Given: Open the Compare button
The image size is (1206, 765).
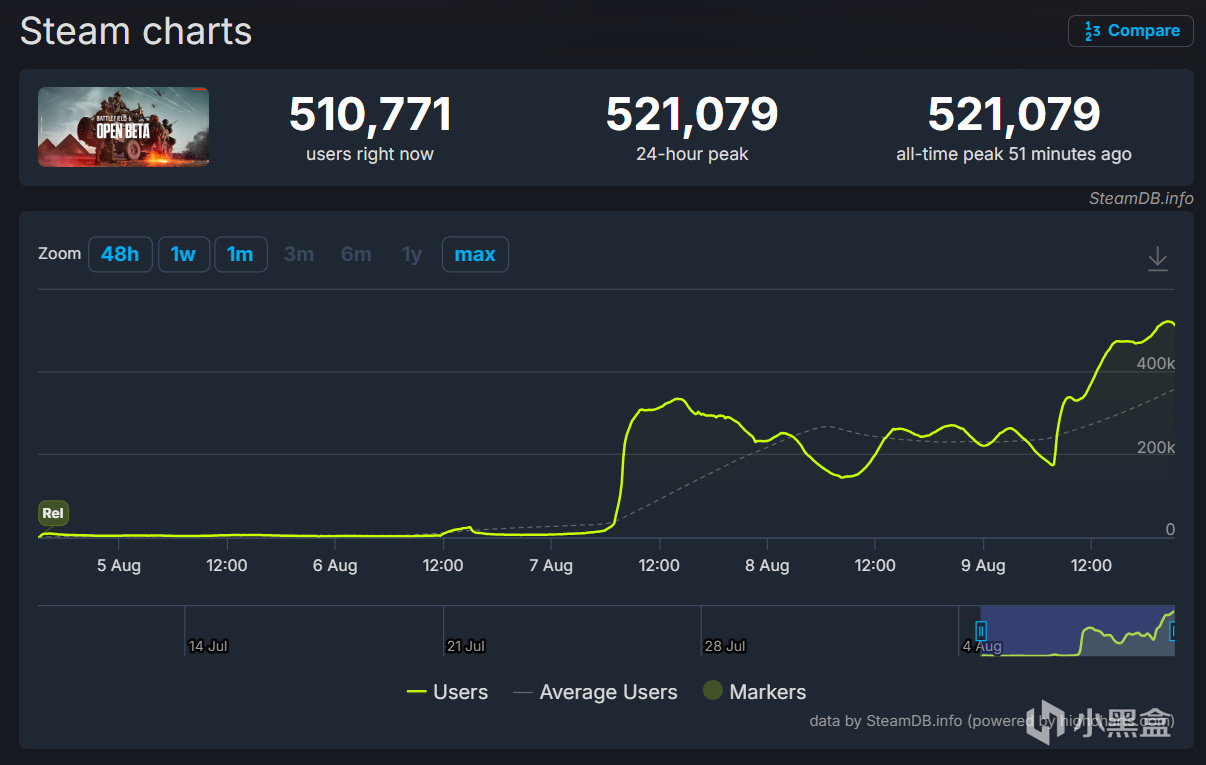Looking at the screenshot, I should point(1130,31).
